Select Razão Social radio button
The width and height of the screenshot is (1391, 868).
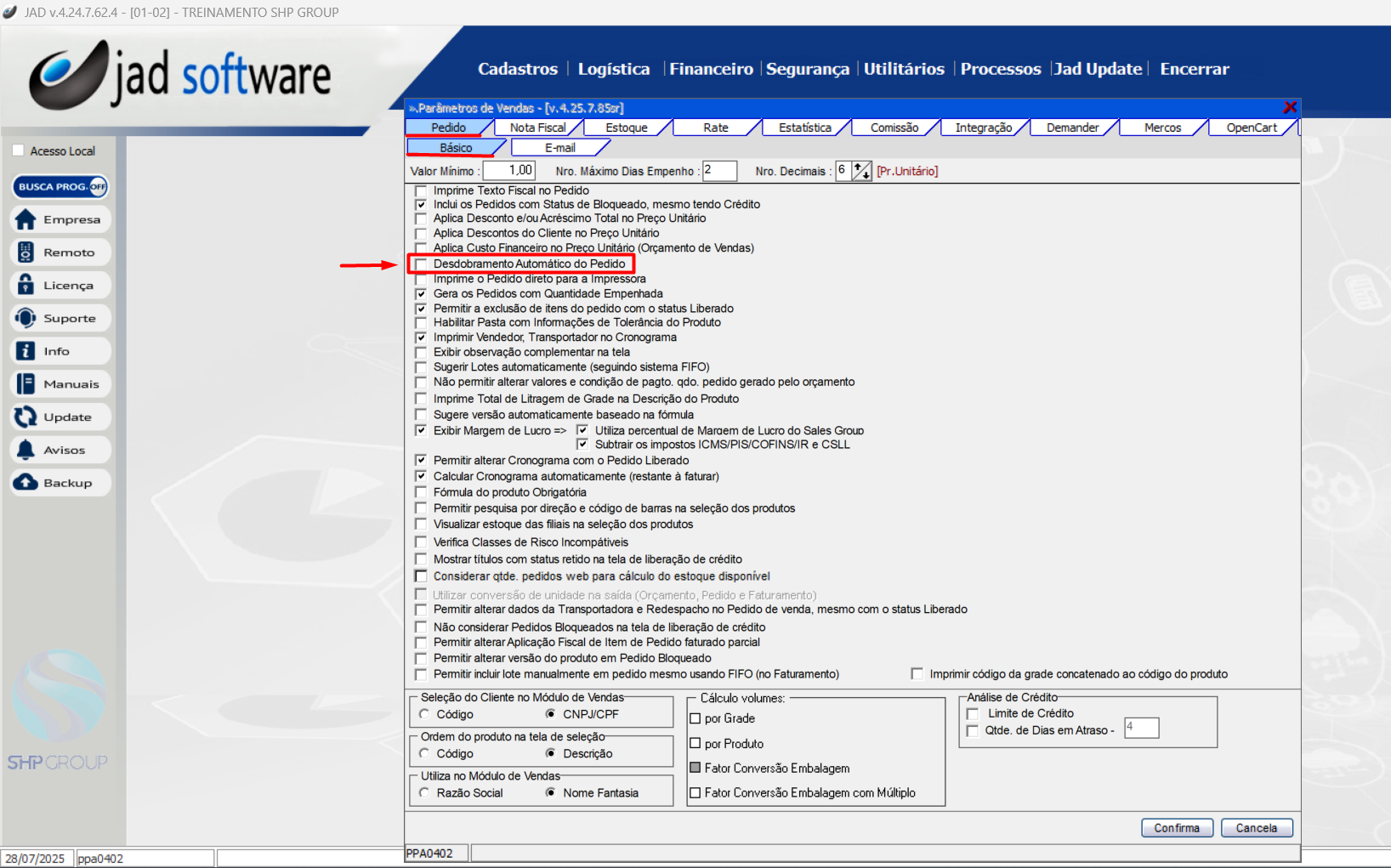424,793
